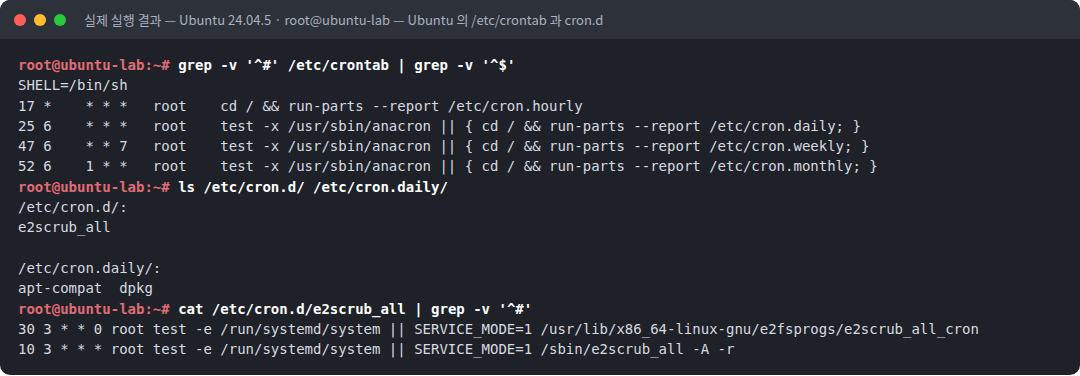
Task: Click the yellow minimize window dot
Action: pyautogui.click(x=39, y=20)
